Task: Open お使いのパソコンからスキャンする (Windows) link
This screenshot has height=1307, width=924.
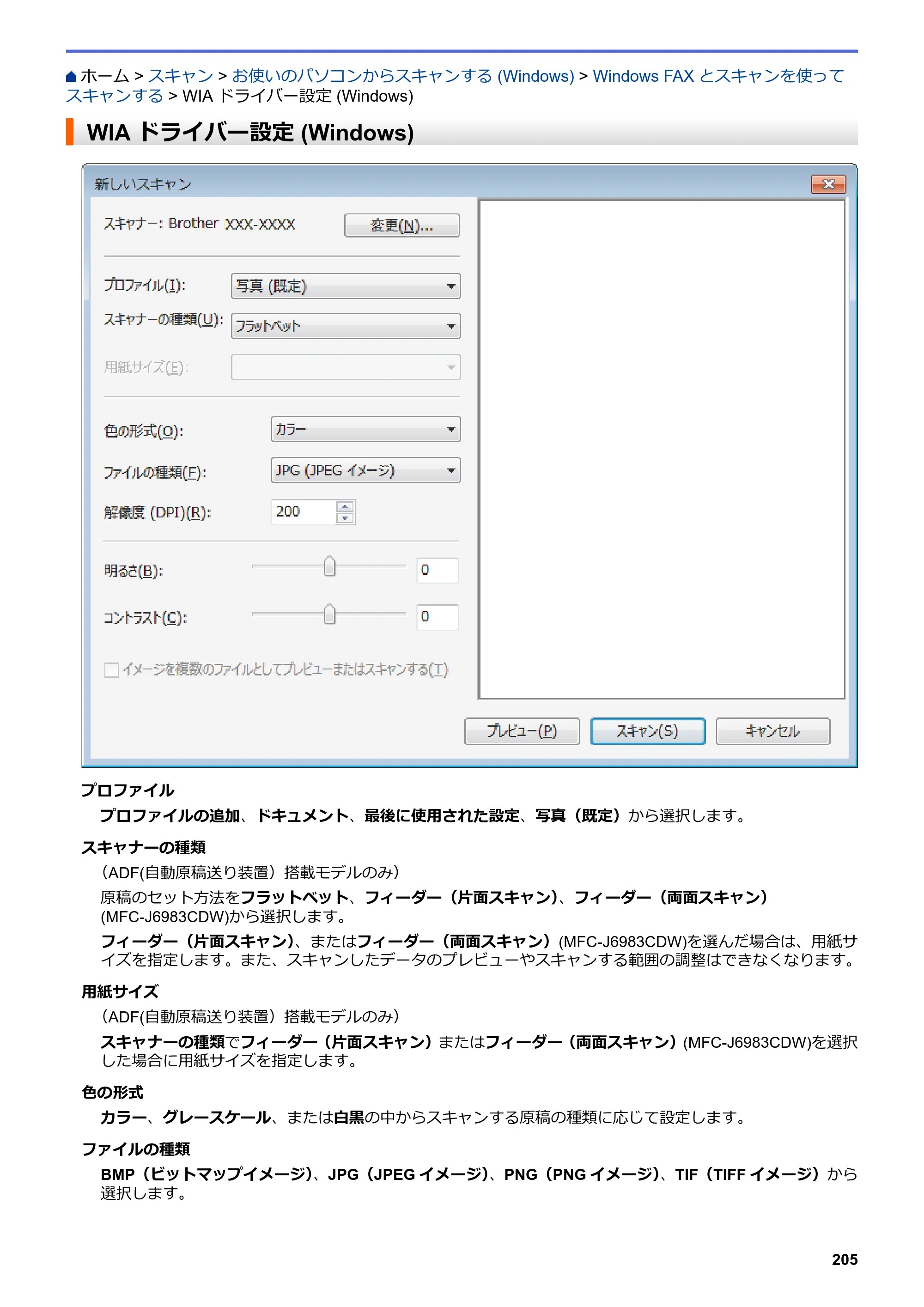Action: (x=403, y=76)
